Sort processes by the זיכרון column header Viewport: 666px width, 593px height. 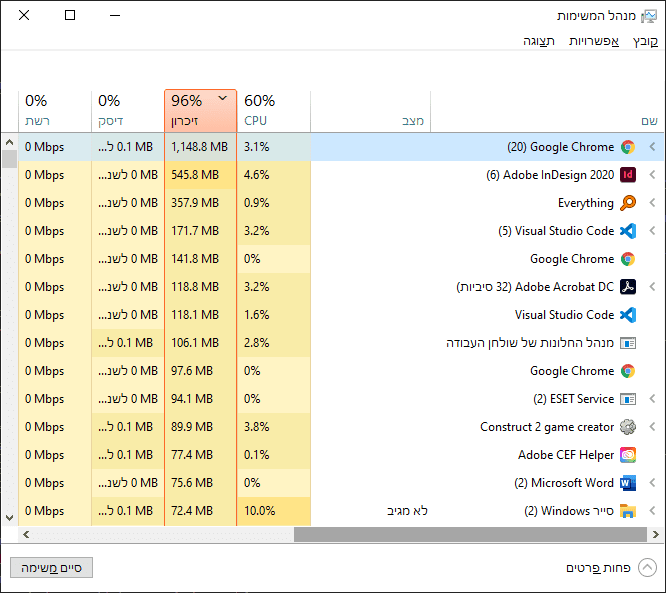[200, 111]
